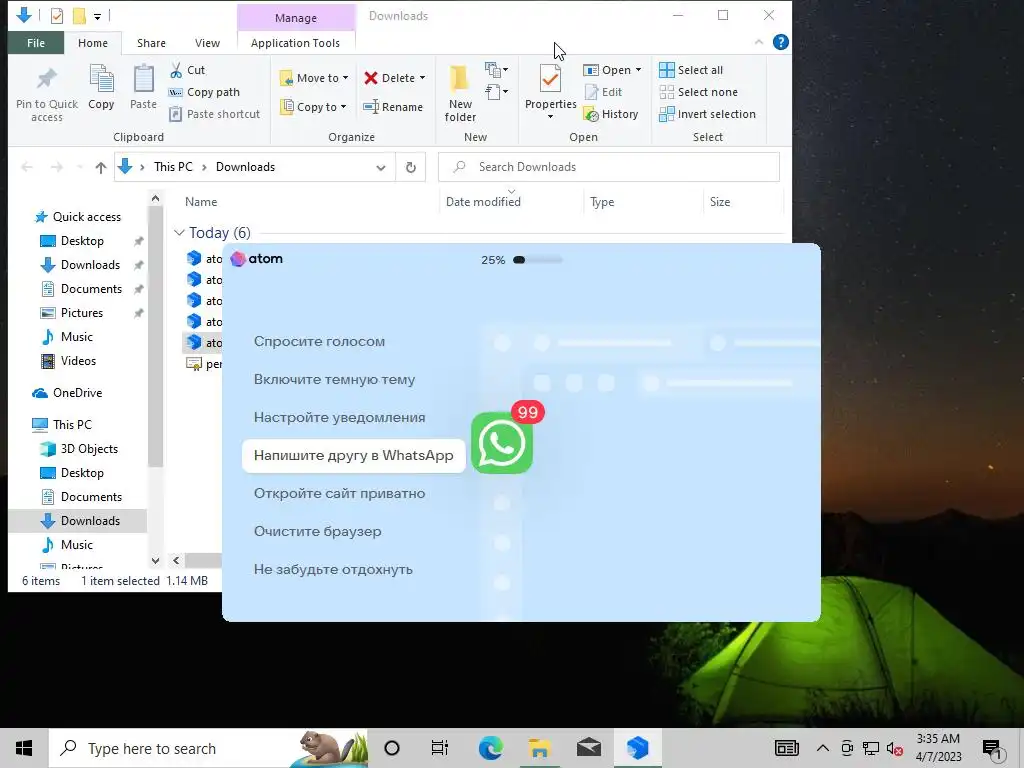The height and width of the screenshot is (768, 1024).
Task: Click 'Включите темную тему' option
Action: pos(334,379)
